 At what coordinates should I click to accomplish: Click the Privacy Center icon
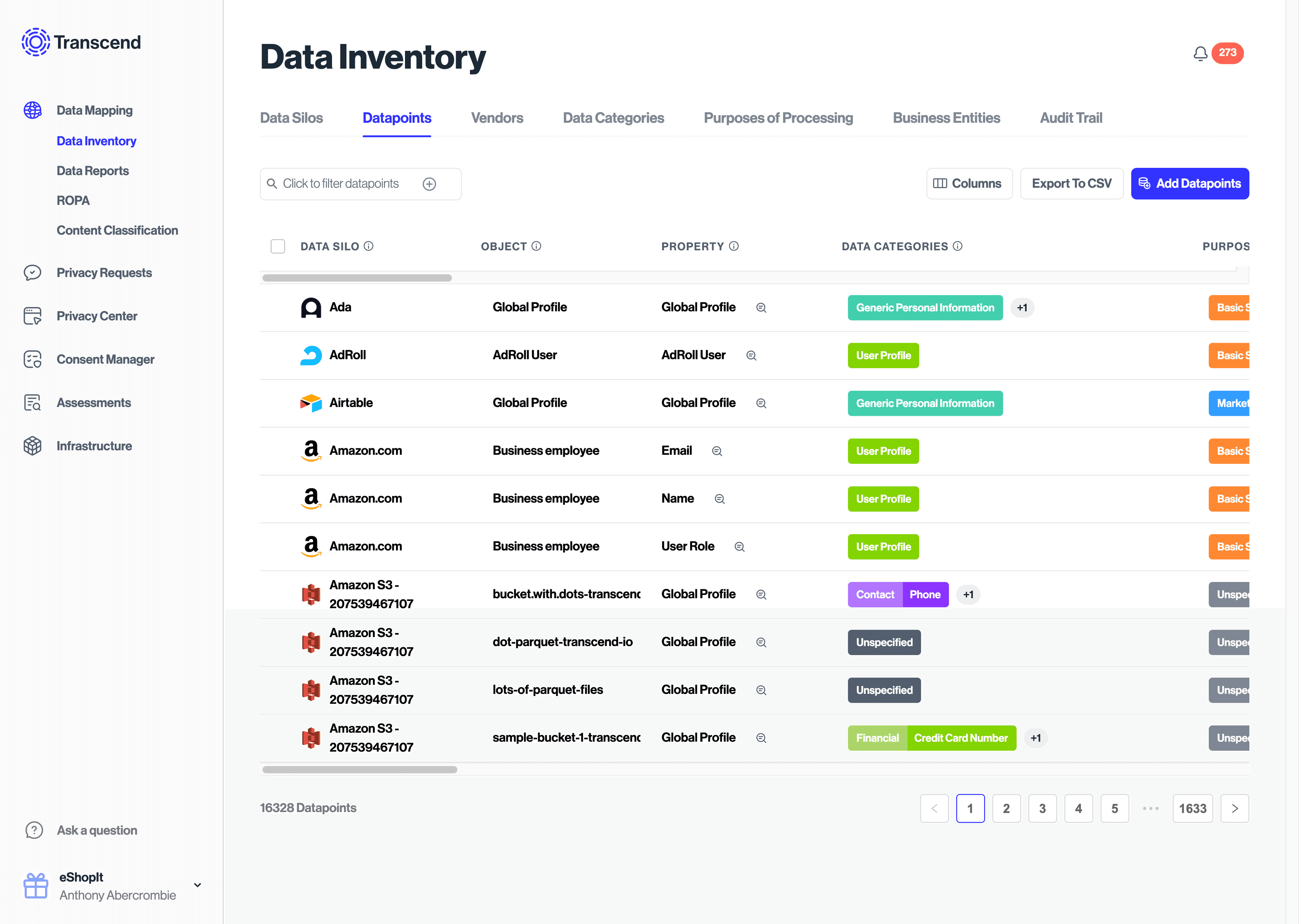33,316
